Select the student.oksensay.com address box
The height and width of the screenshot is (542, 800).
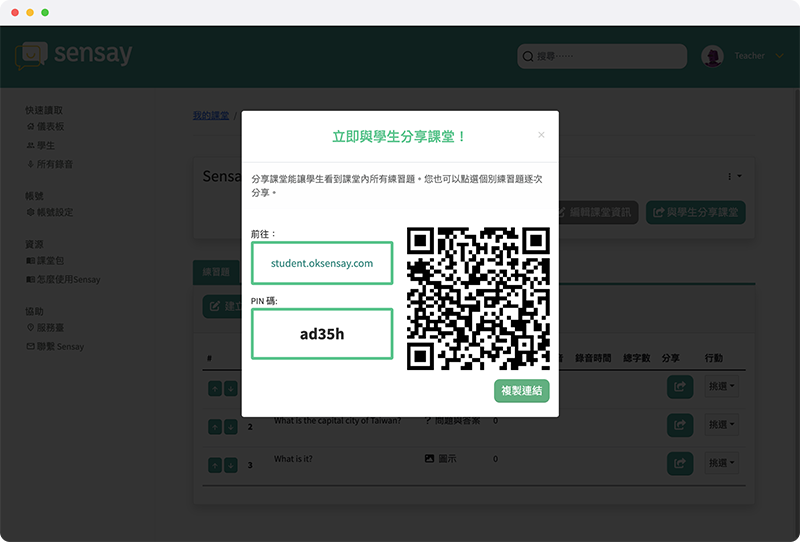[x=322, y=263]
